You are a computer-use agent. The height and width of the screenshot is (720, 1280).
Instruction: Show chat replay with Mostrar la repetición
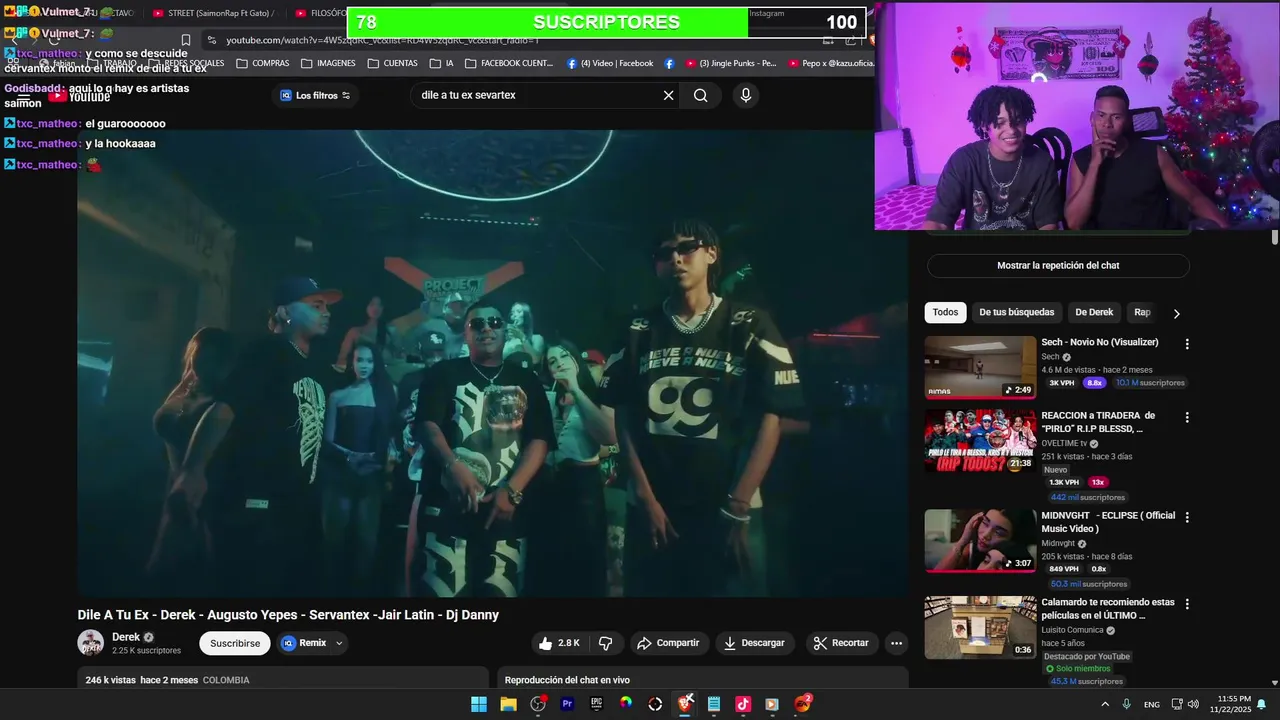point(1058,265)
